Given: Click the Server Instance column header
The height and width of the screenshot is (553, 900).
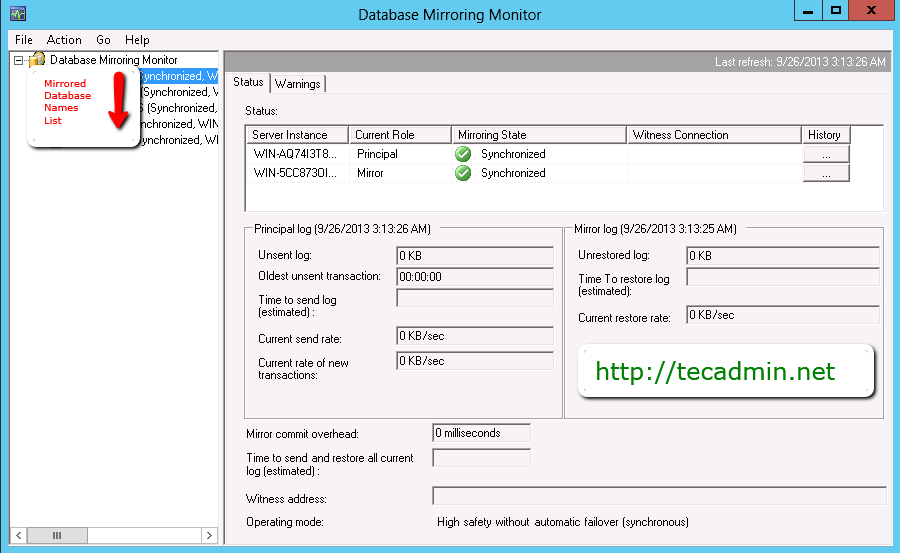Looking at the screenshot, I should click(297, 135).
